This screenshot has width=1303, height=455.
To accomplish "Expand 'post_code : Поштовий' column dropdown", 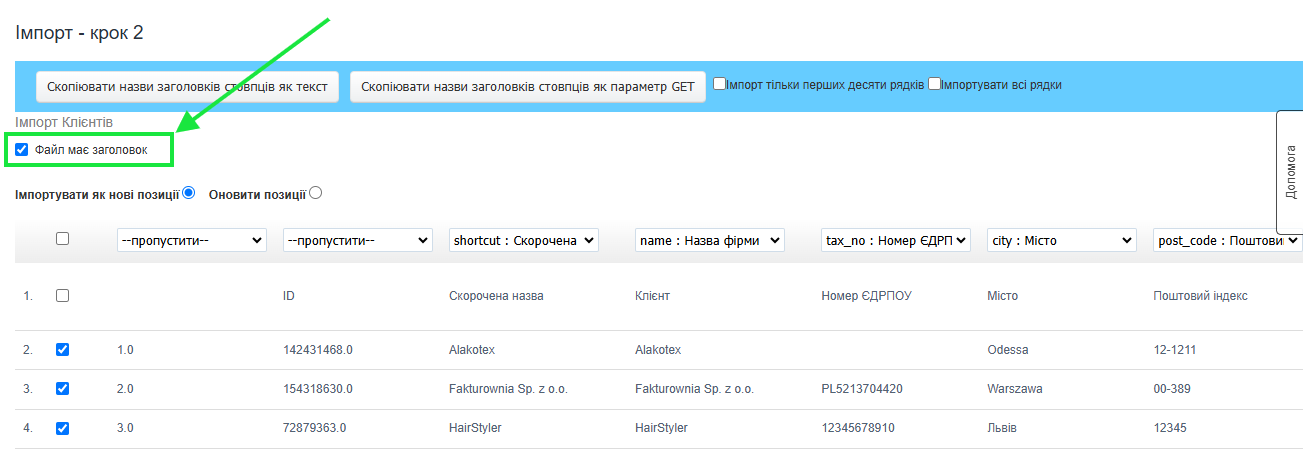I will coord(1228,240).
